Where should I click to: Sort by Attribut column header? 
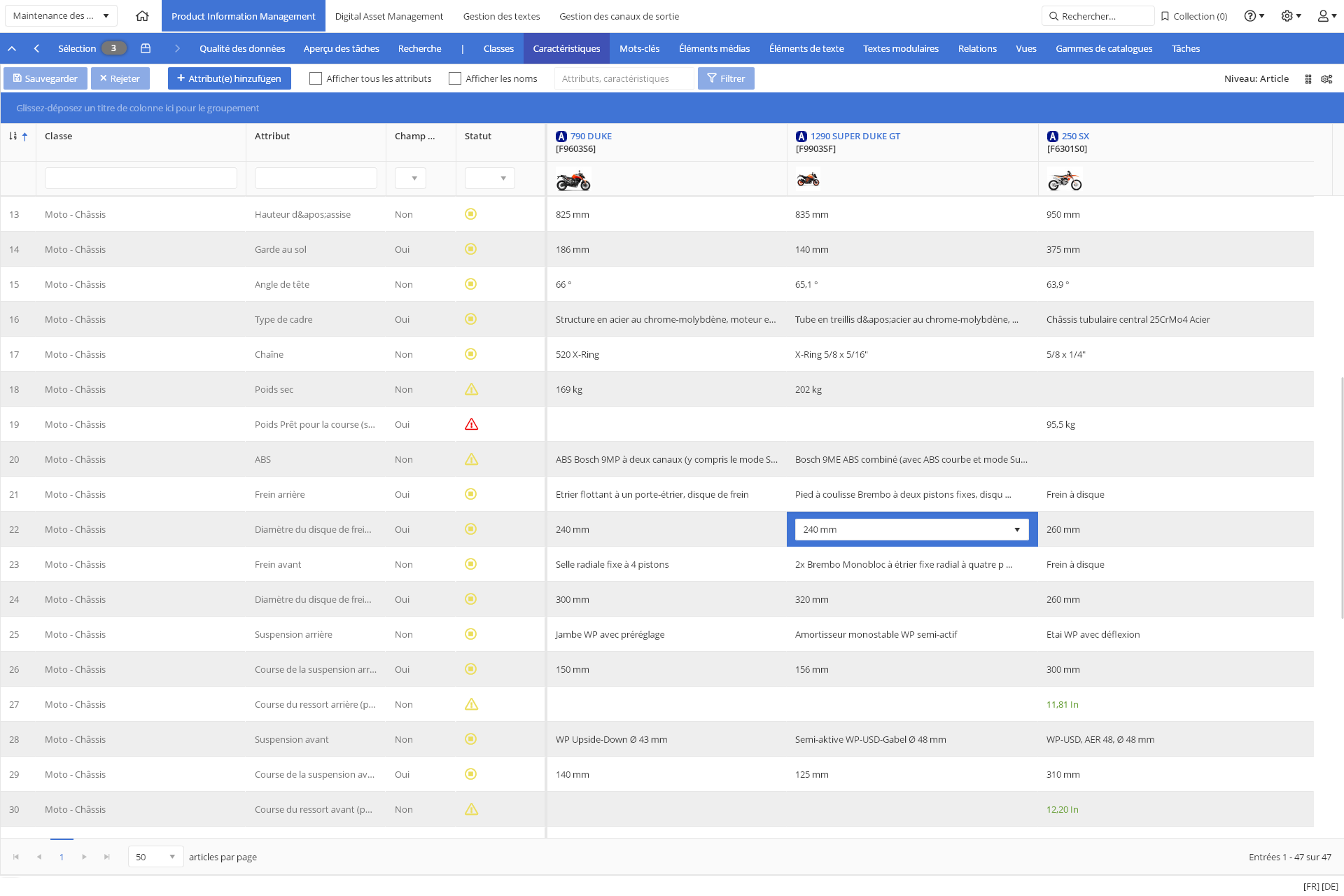tap(272, 136)
